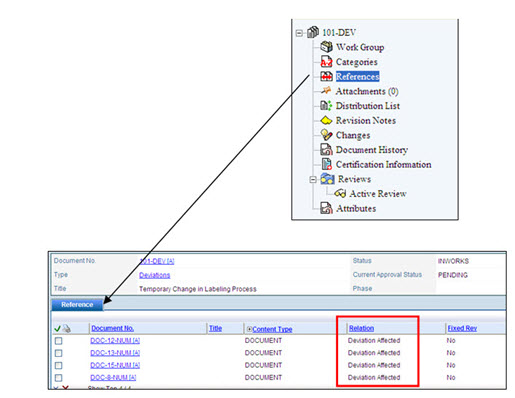Open Categories in the tree
This screenshot has width=515, height=398.
point(357,62)
